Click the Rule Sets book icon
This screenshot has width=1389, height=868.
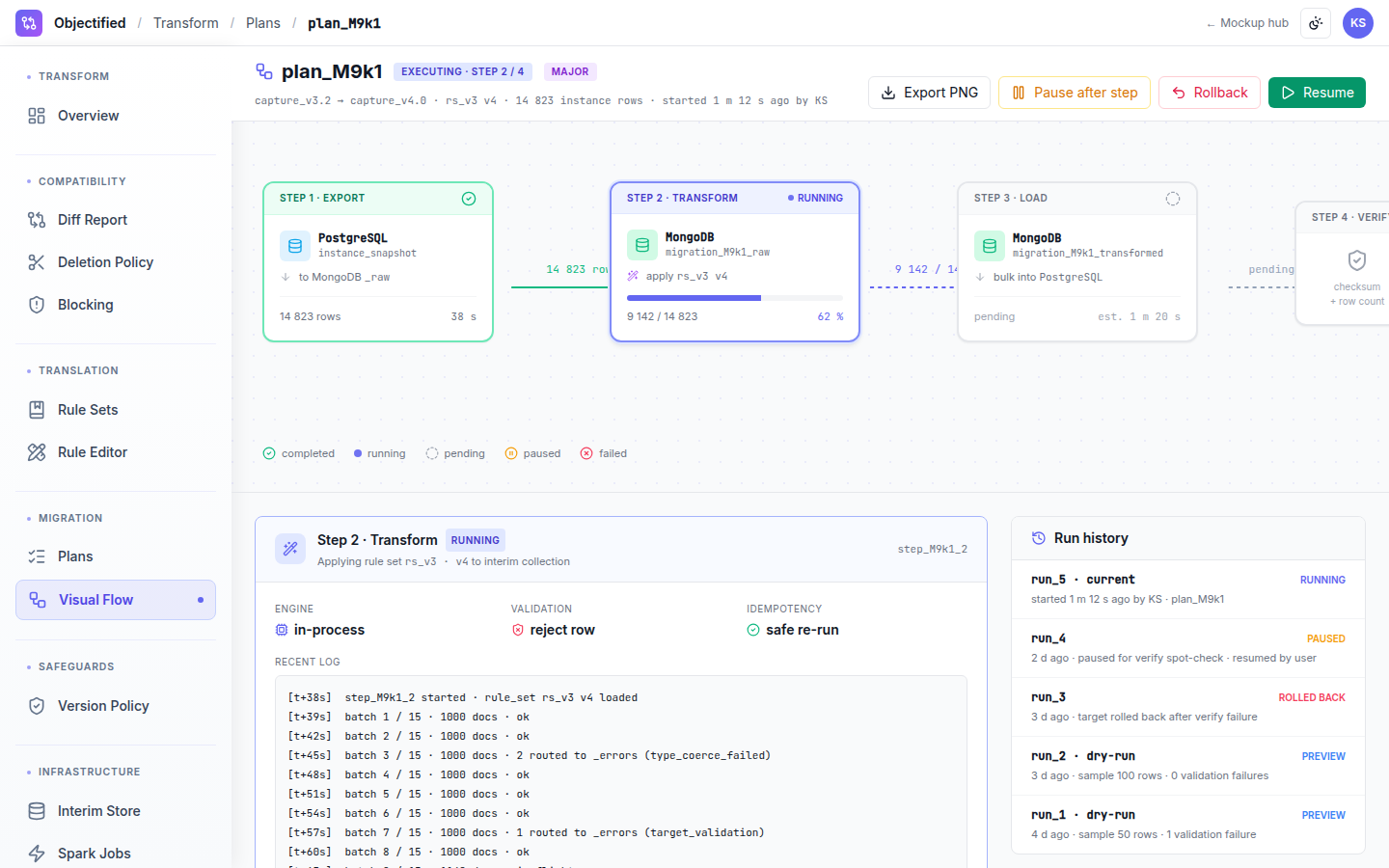pyautogui.click(x=37, y=410)
